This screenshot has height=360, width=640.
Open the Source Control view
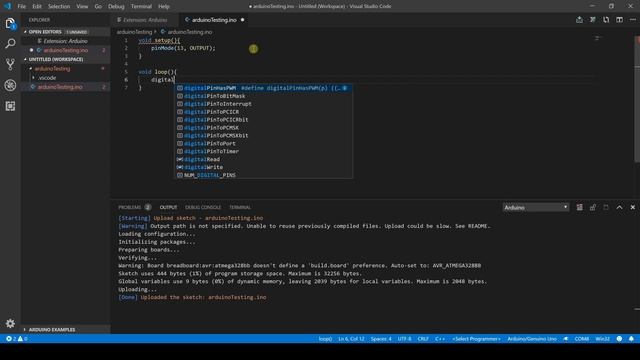(x=10, y=64)
